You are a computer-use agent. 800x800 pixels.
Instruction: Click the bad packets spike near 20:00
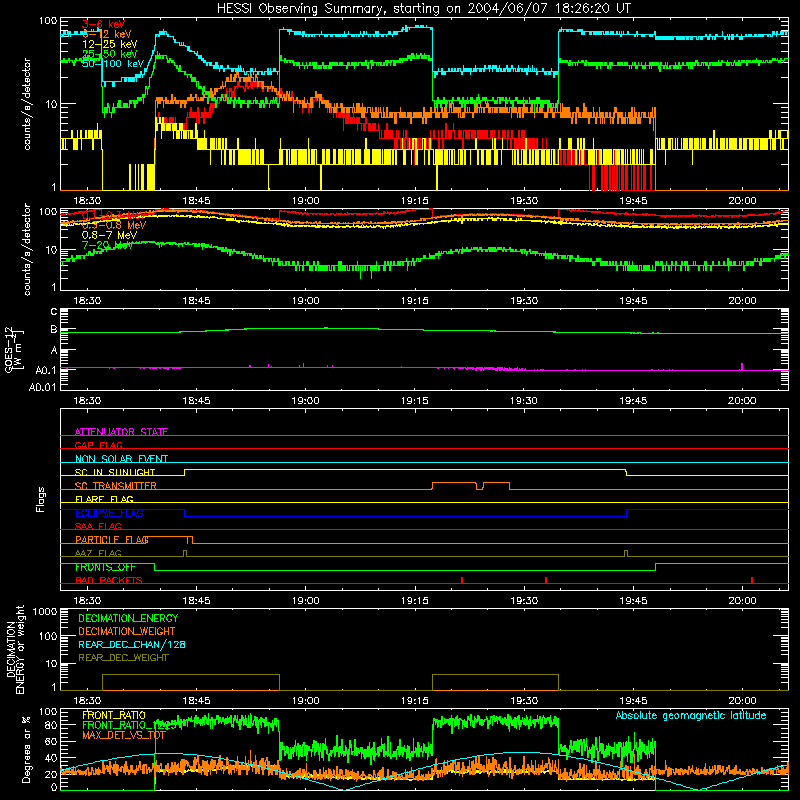752,580
